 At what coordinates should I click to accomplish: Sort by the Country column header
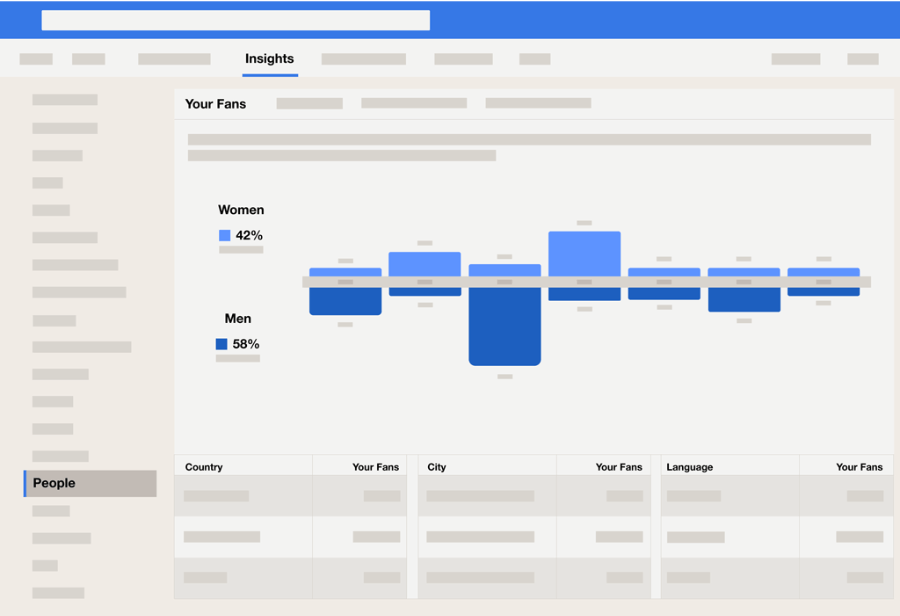coord(204,467)
